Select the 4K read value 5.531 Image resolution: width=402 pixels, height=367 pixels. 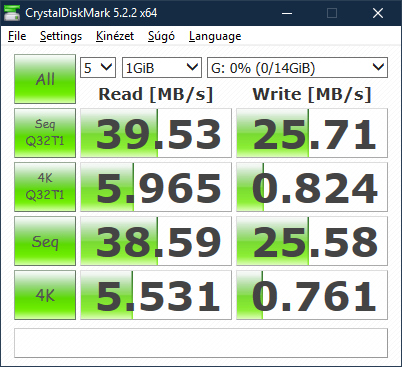tap(156, 295)
